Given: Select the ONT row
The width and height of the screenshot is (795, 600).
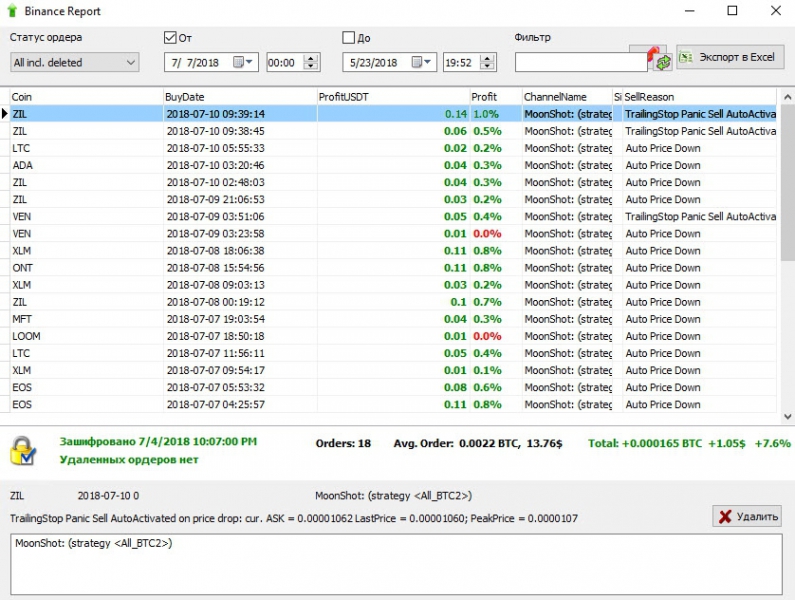Looking at the screenshot, I should pyautogui.click(x=393, y=268).
